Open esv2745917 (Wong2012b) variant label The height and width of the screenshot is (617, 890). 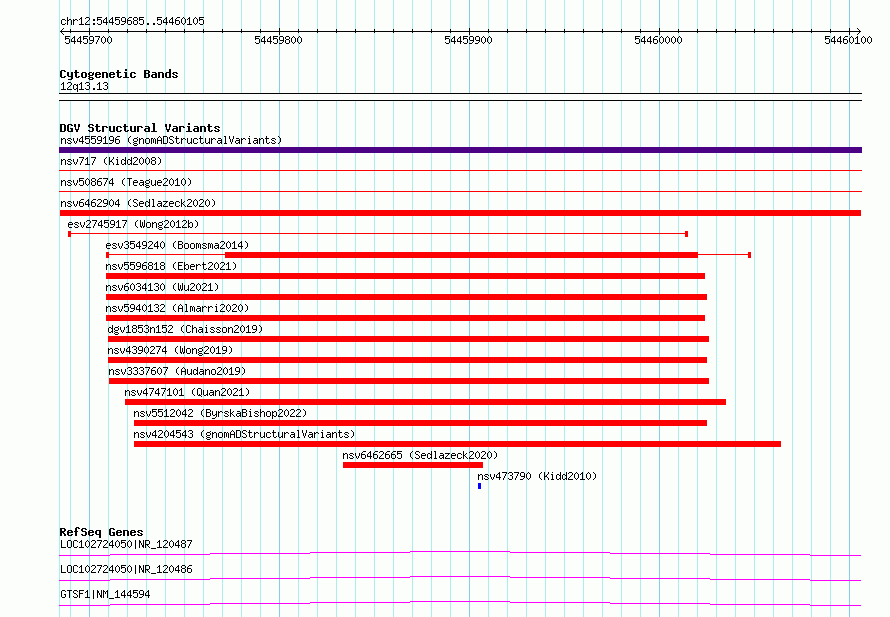point(133,224)
